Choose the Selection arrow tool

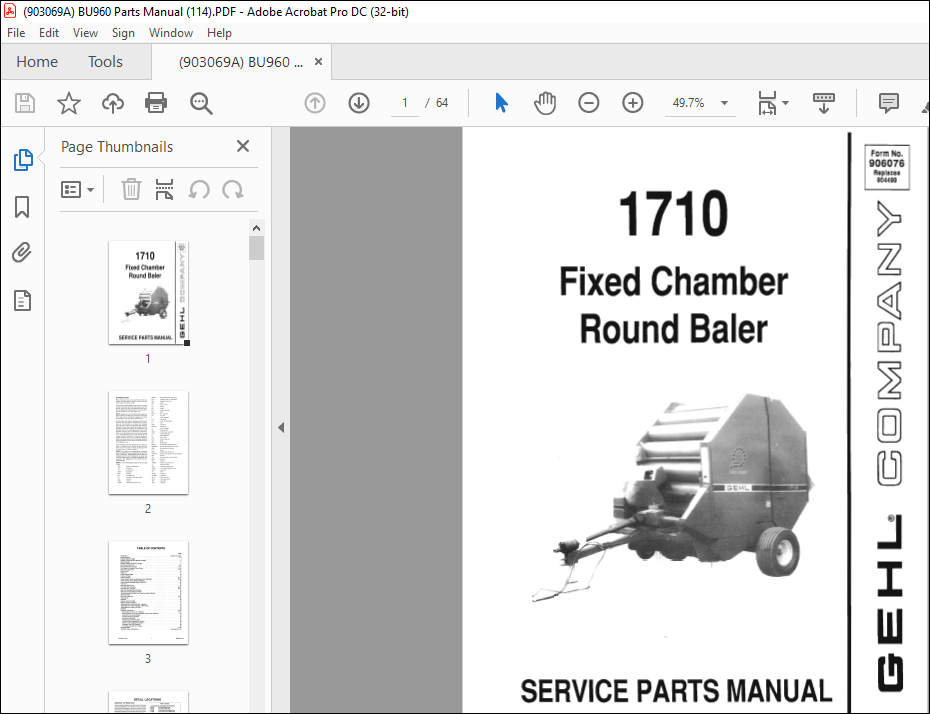(x=501, y=103)
